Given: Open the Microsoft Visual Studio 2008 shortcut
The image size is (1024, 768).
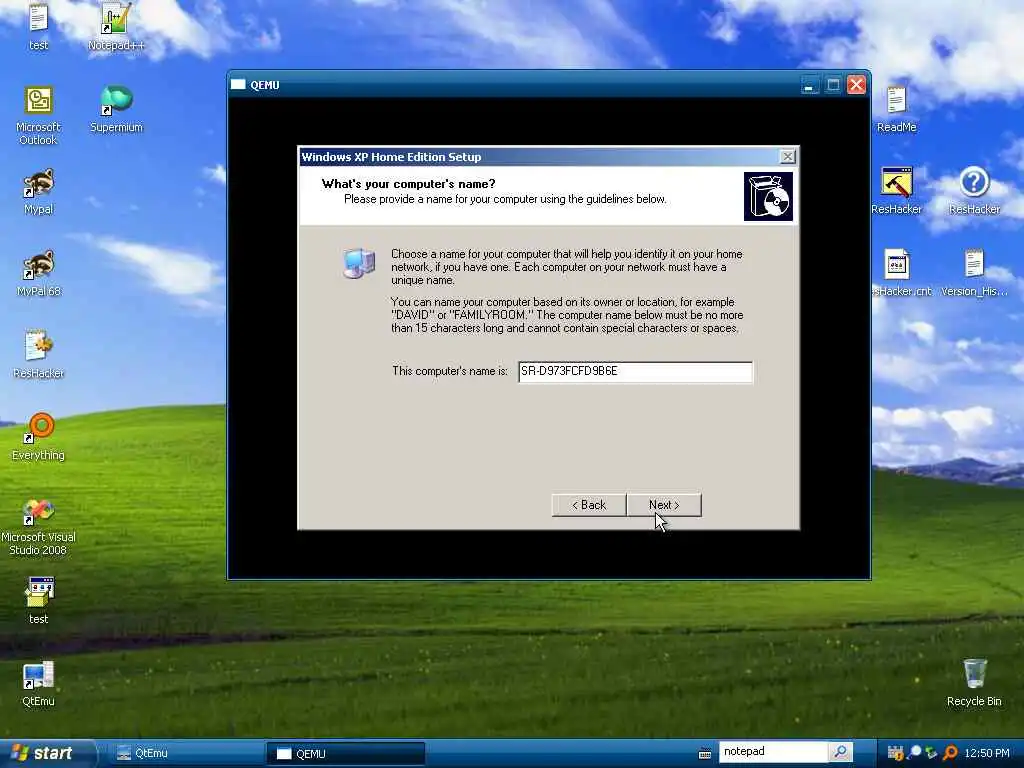Looking at the screenshot, I should click(x=39, y=526).
